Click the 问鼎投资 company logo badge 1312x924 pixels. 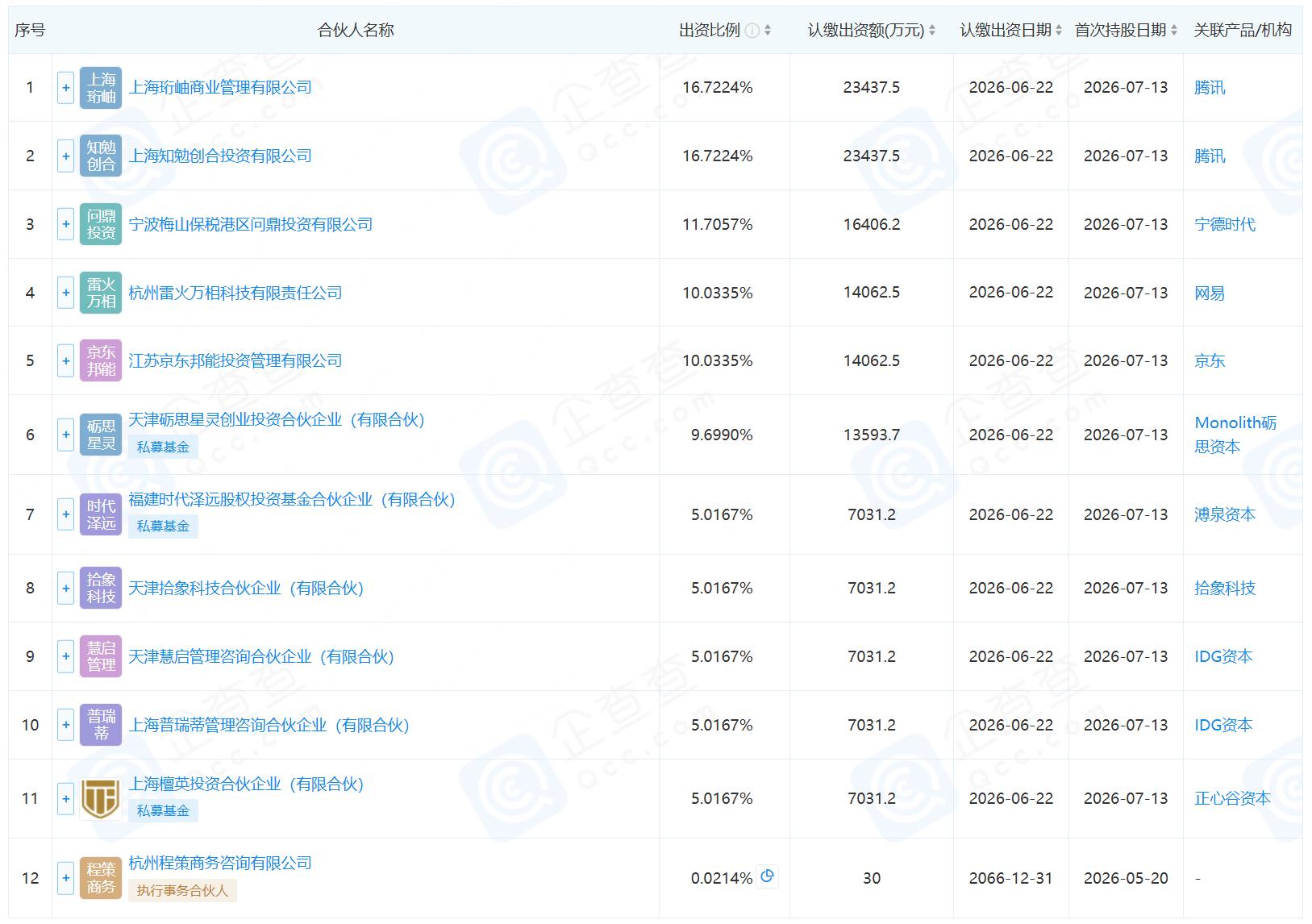(x=101, y=224)
